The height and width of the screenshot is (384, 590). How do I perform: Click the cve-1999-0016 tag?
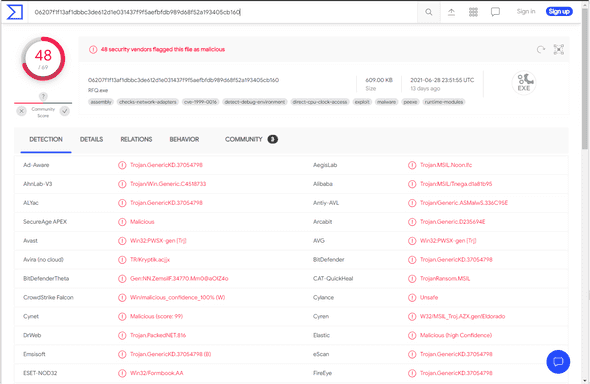201,102
